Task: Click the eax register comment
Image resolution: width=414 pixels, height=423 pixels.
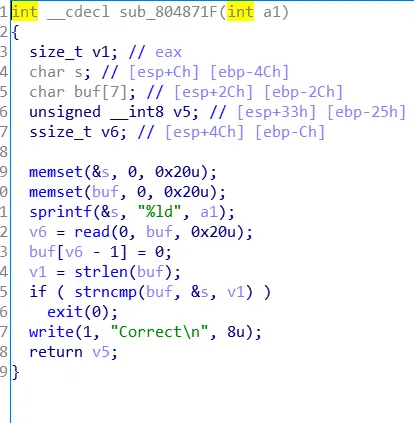Action: tap(168, 52)
